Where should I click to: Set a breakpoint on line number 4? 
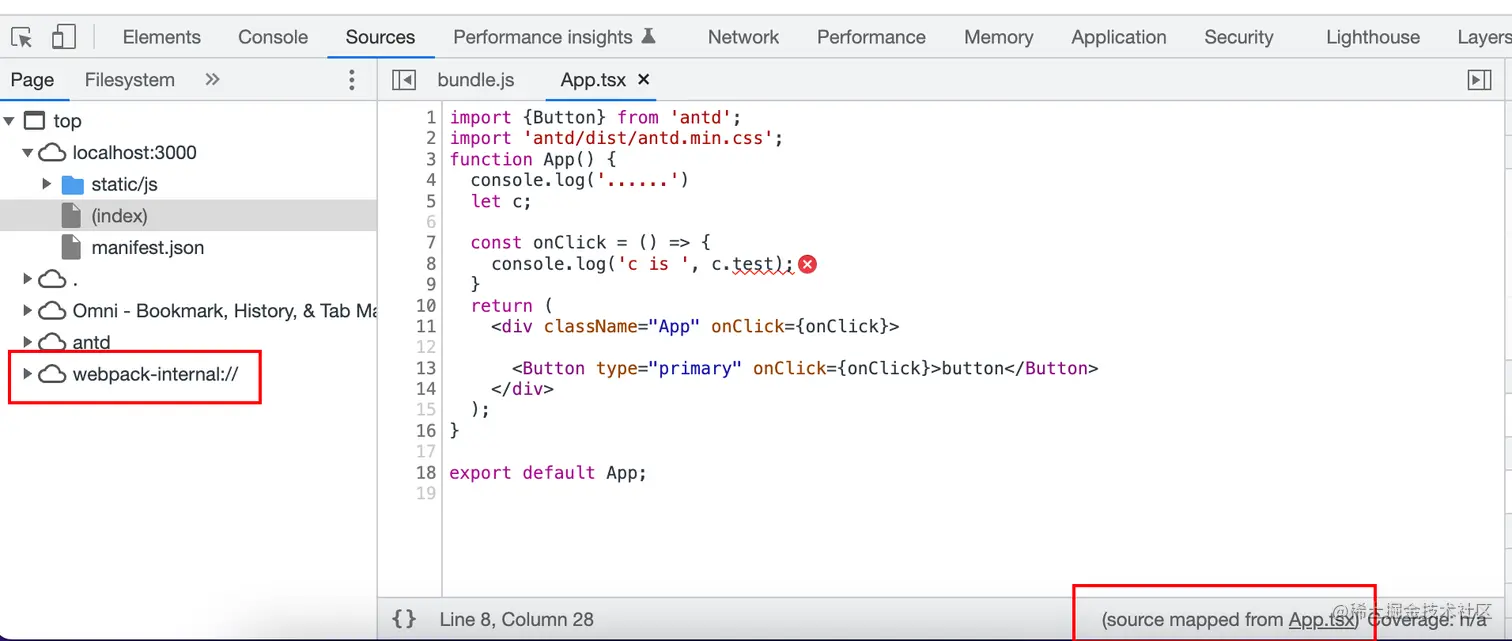(x=431, y=180)
